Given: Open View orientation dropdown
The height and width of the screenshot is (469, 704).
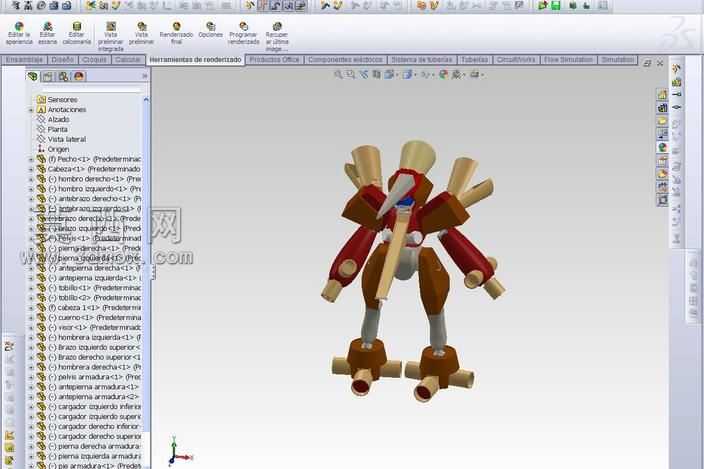Looking at the screenshot, I should (391, 75).
